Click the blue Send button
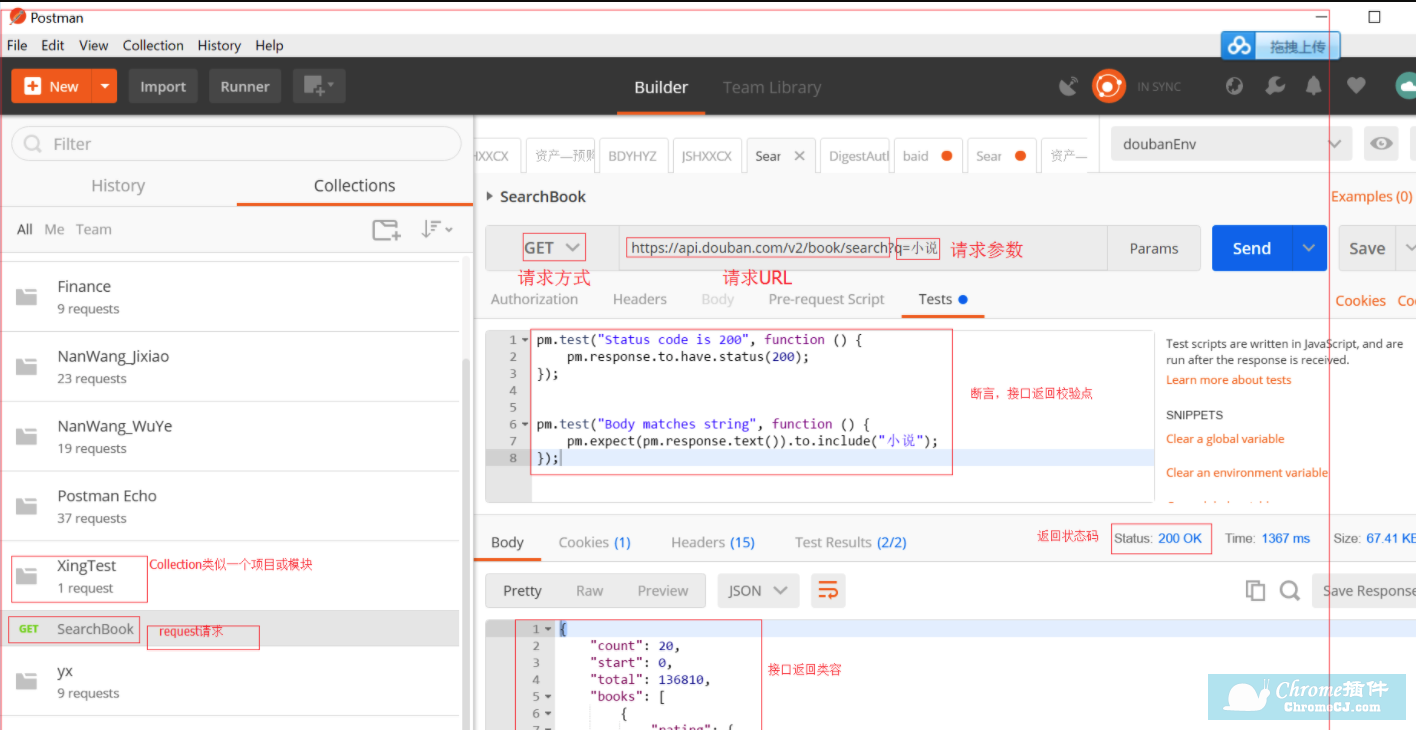The image size is (1416, 730). click(1251, 248)
